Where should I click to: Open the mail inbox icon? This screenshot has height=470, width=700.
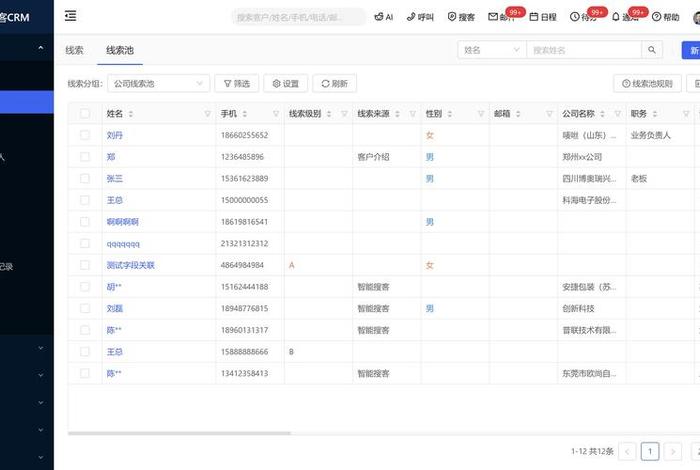[x=493, y=17]
